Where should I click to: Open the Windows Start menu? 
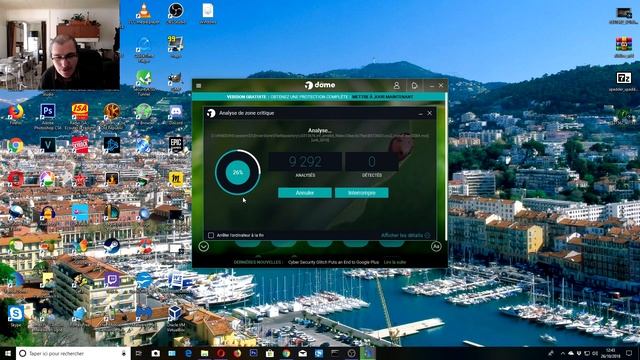pyautogui.click(x=8, y=353)
